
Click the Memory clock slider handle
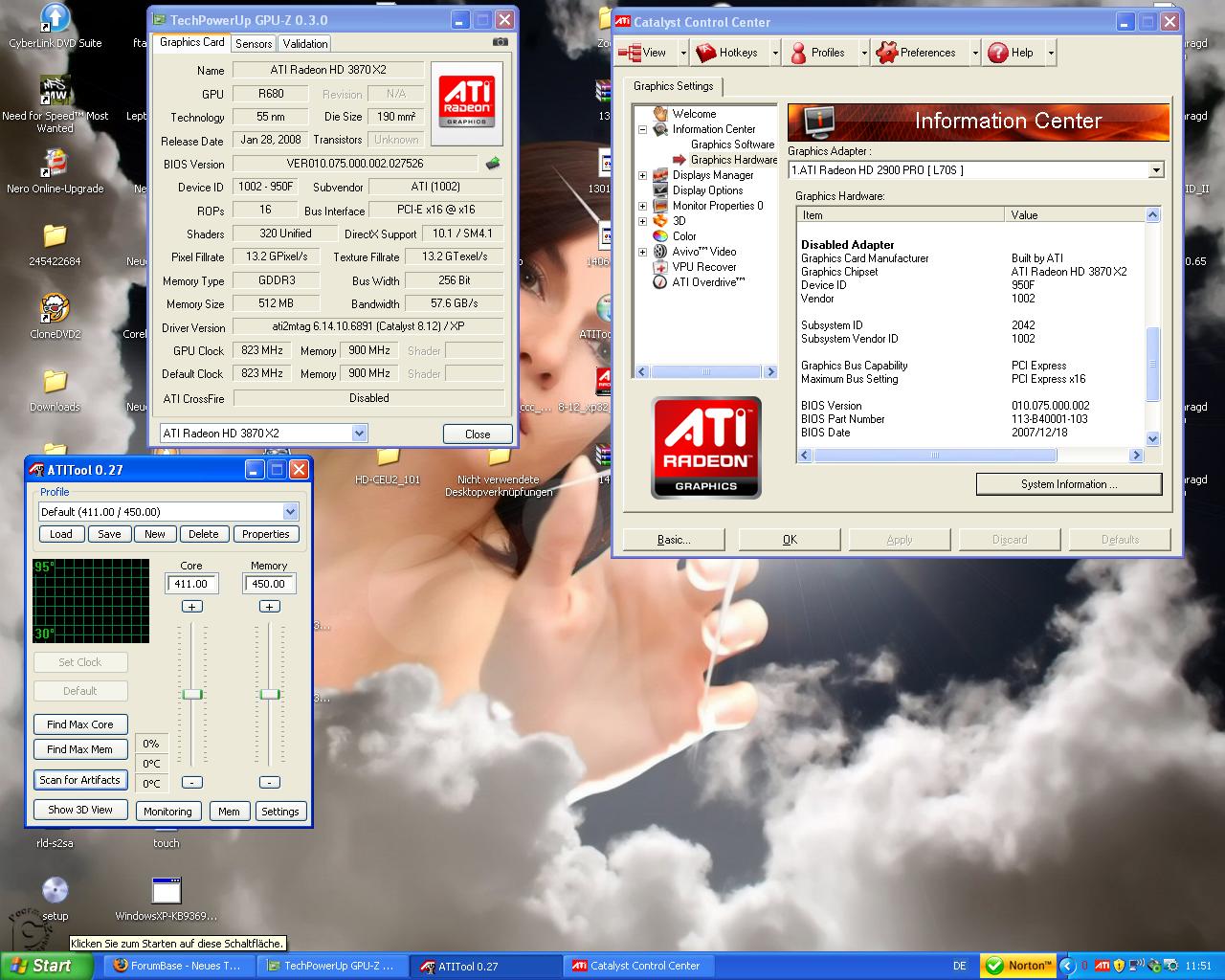[270, 694]
